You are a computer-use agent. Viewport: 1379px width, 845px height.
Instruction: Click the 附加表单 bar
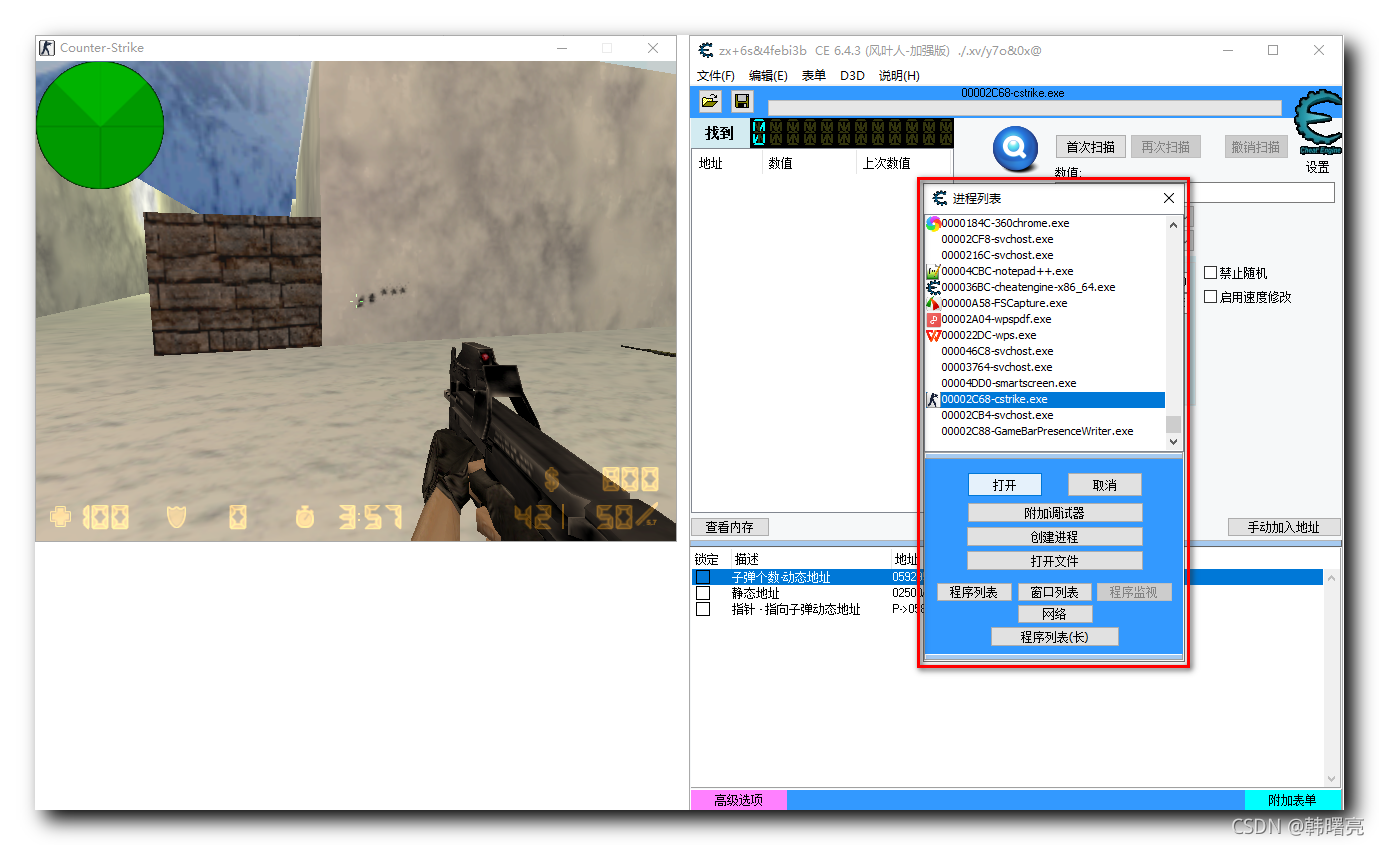(1293, 800)
